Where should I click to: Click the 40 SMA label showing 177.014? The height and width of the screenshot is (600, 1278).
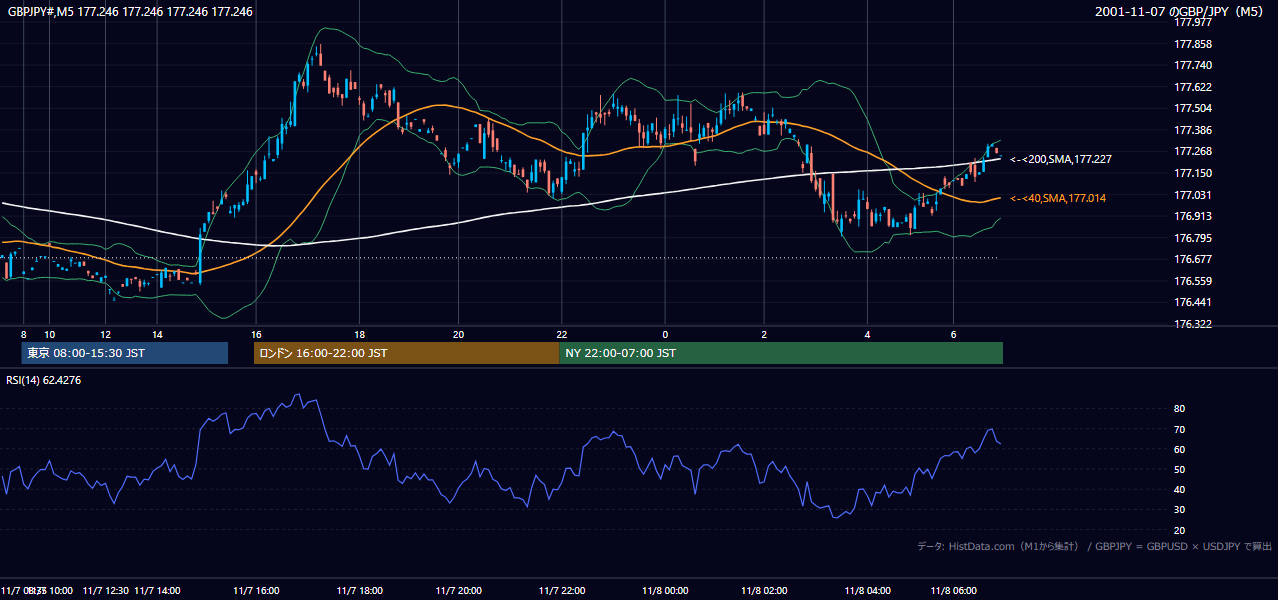pyautogui.click(x=1058, y=198)
